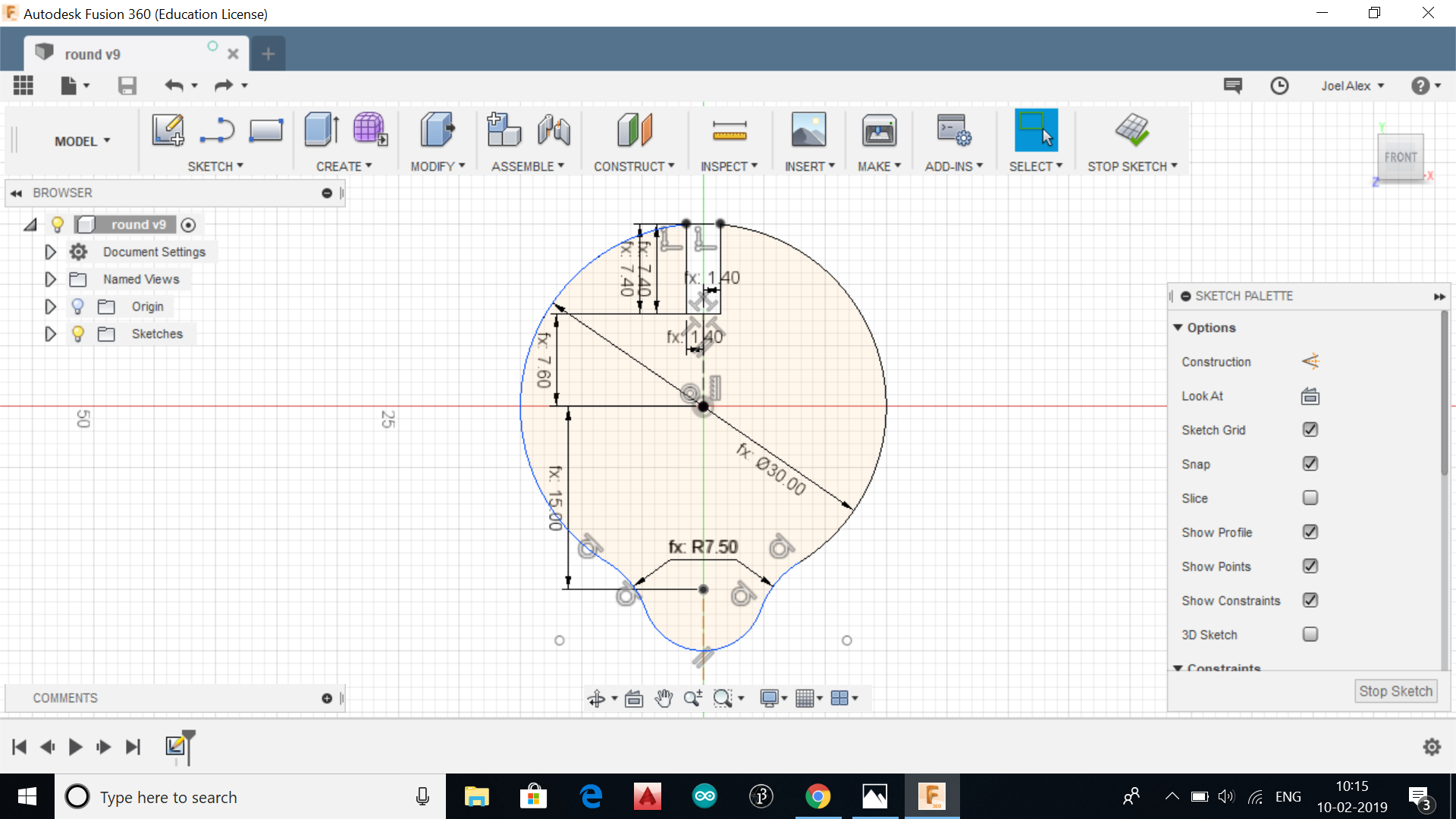Viewport: 1456px width, 819px height.
Task: Click the Create Sketch icon
Action: click(168, 130)
